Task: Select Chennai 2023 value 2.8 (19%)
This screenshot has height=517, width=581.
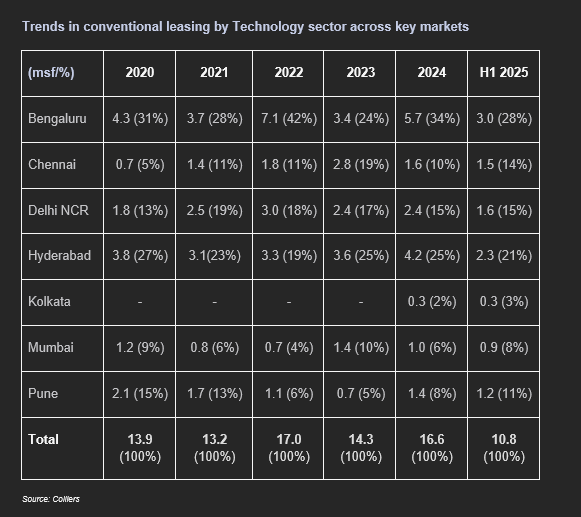Action: pyautogui.click(x=361, y=165)
